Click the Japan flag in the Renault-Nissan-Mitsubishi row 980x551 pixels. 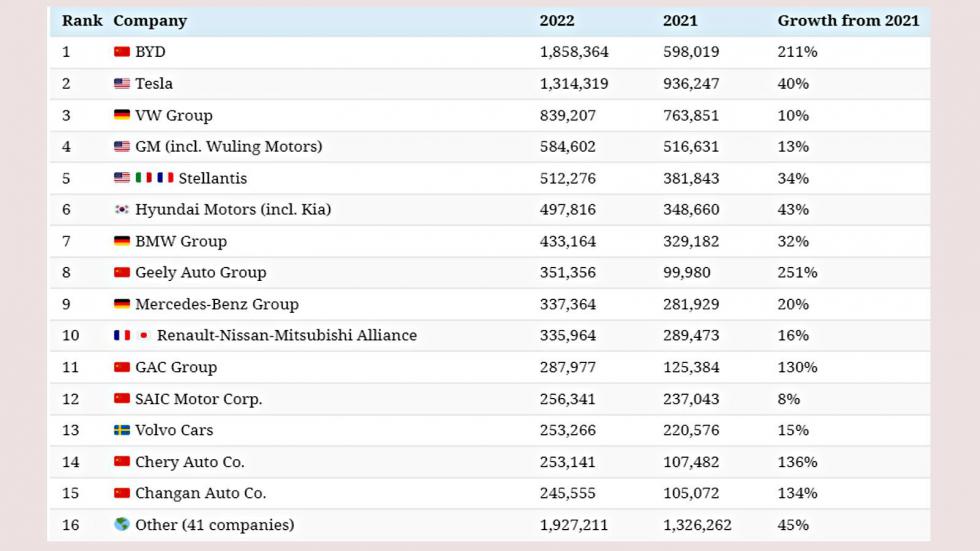(144, 335)
